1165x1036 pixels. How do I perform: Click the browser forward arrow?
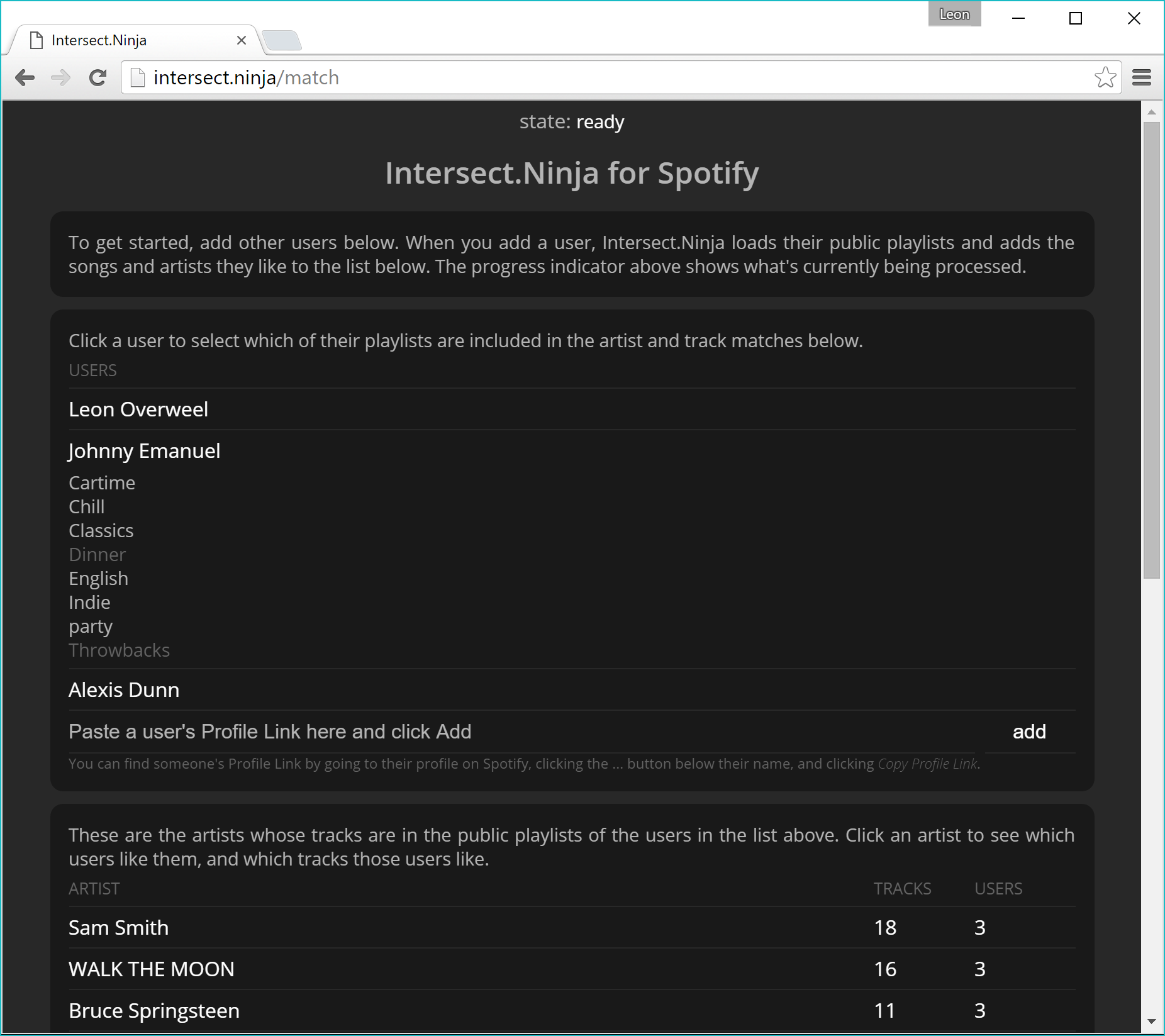61,78
